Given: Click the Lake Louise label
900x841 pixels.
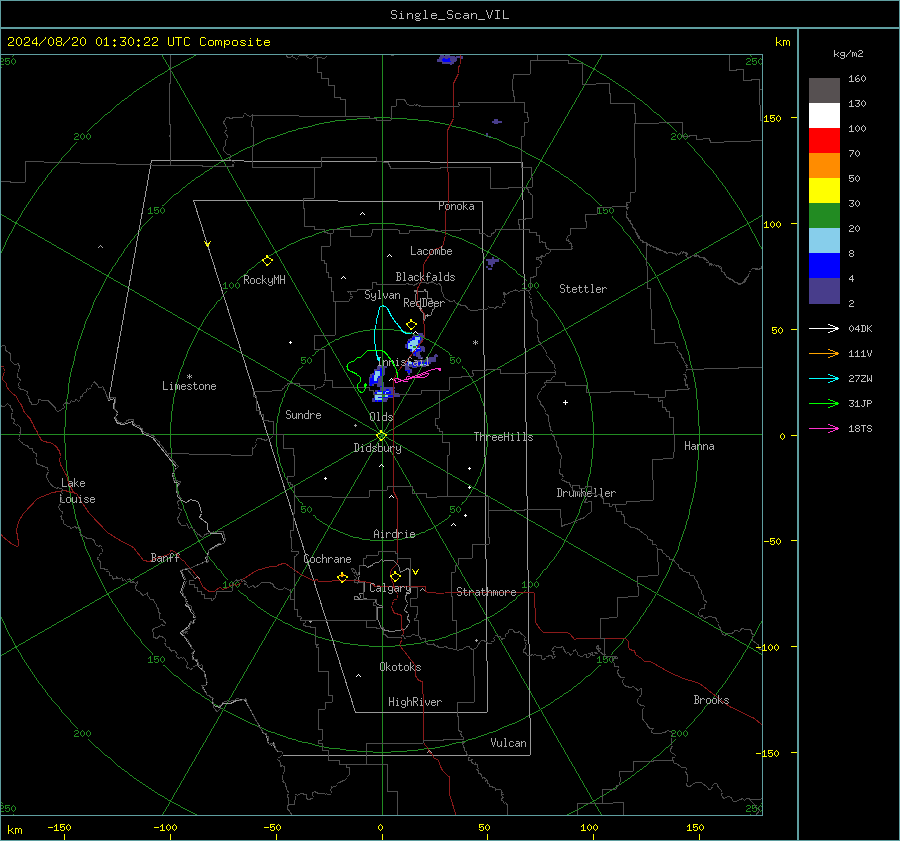Looking at the screenshot, I should (77, 491).
